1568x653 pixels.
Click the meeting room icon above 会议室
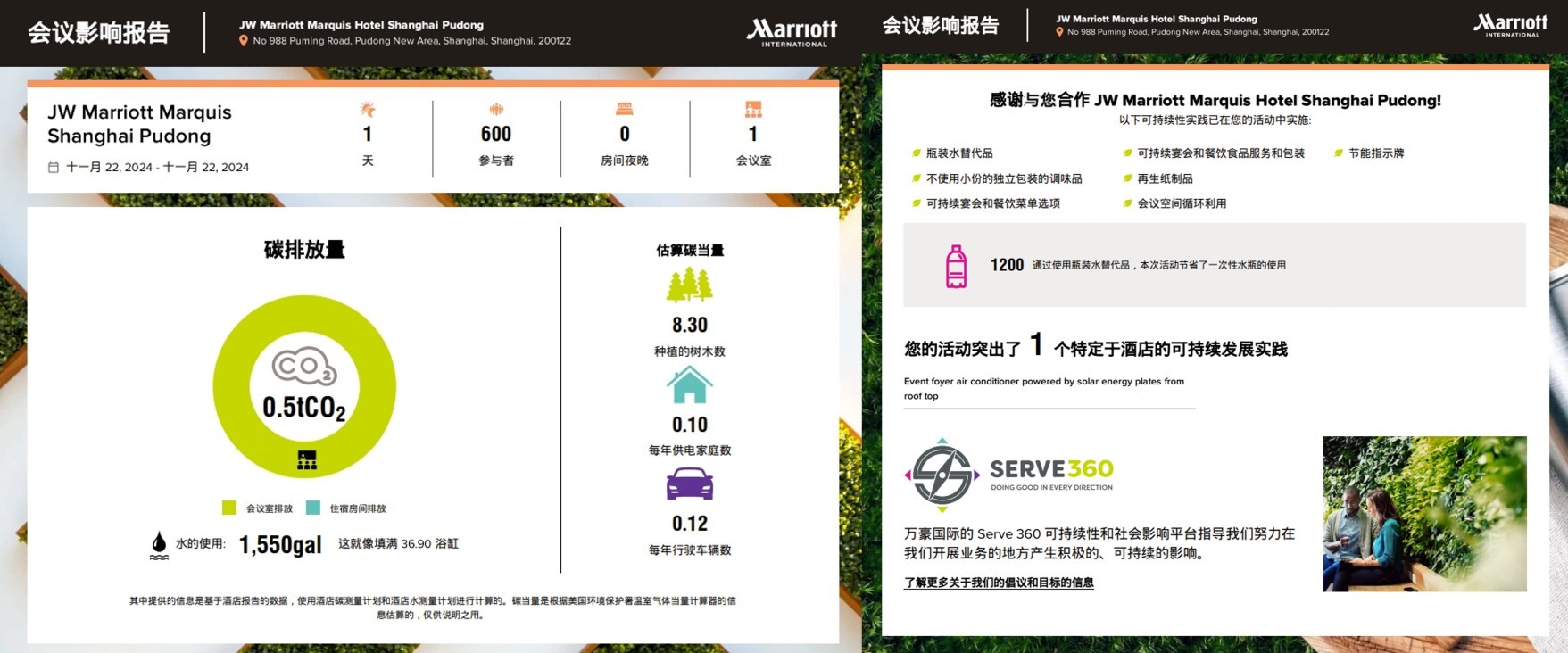click(x=753, y=110)
